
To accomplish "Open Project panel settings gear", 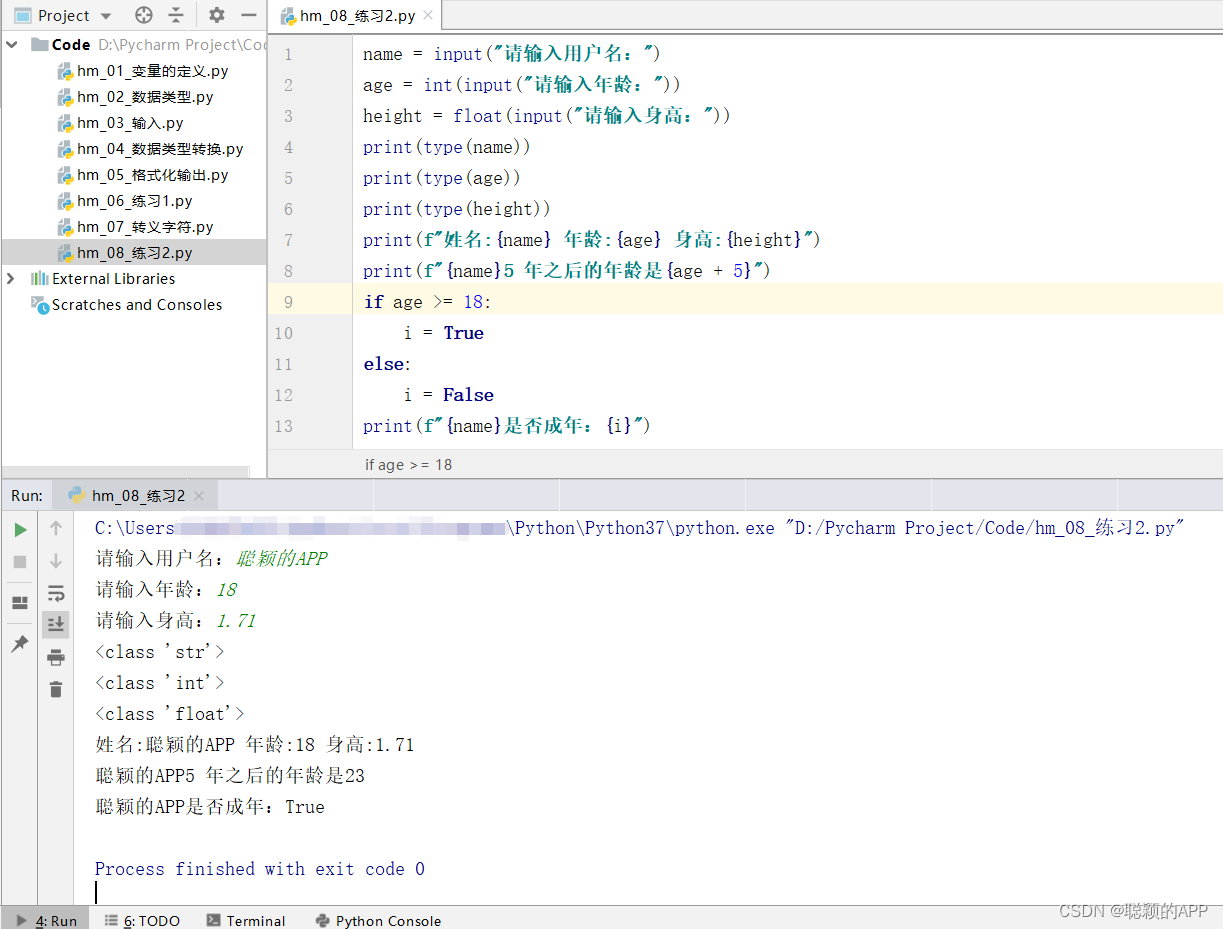I will coord(217,15).
